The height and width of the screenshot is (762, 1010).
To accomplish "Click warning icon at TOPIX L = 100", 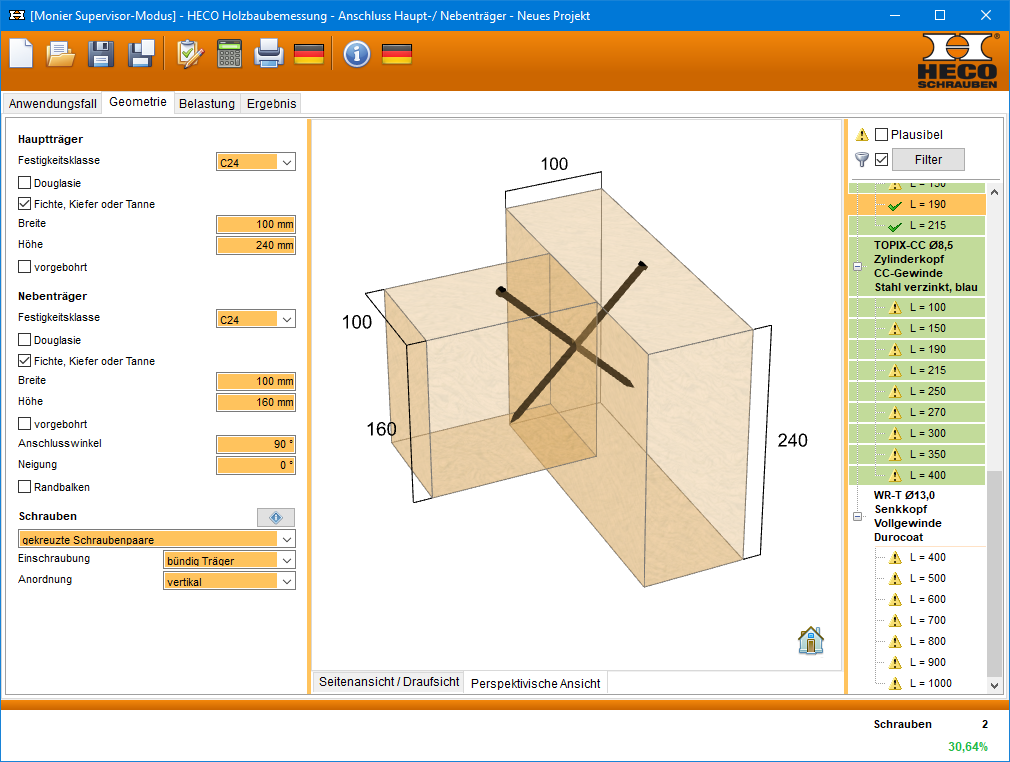I will tap(895, 308).
